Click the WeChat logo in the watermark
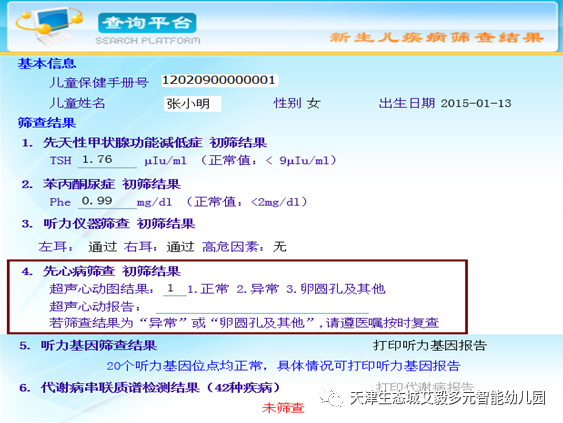 coord(331,398)
